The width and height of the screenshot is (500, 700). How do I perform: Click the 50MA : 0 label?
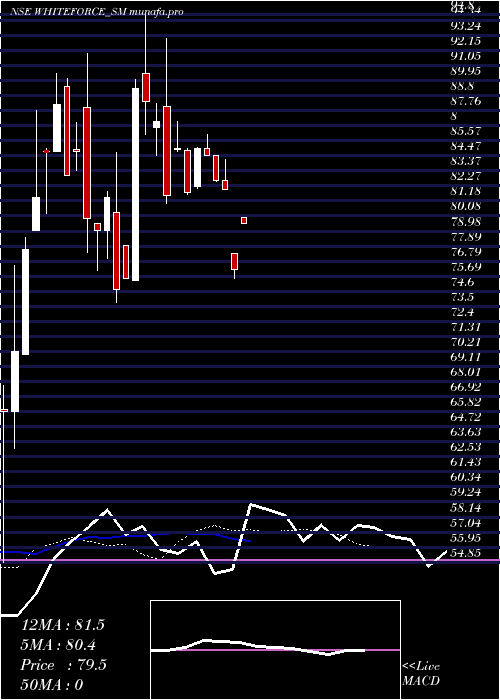click(52, 685)
